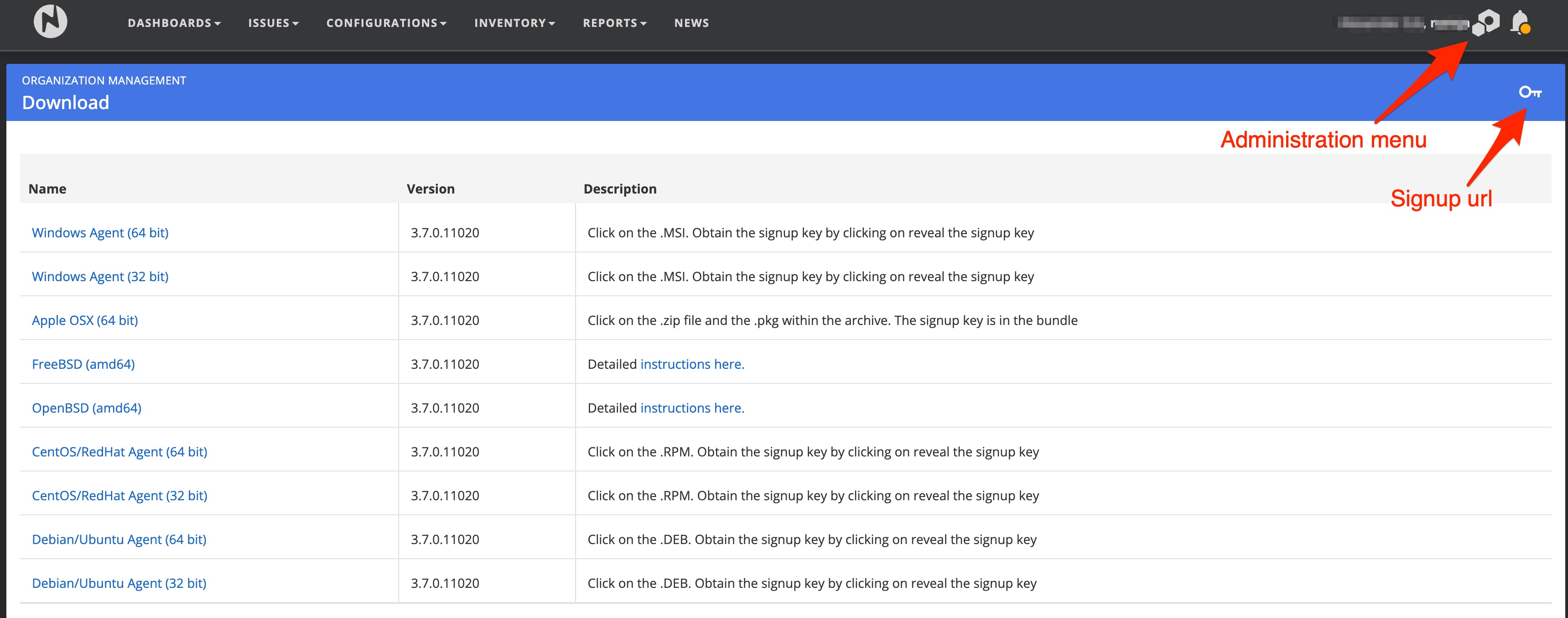
Task: Open the OpenBSD (amd64) download link
Action: [87, 408]
